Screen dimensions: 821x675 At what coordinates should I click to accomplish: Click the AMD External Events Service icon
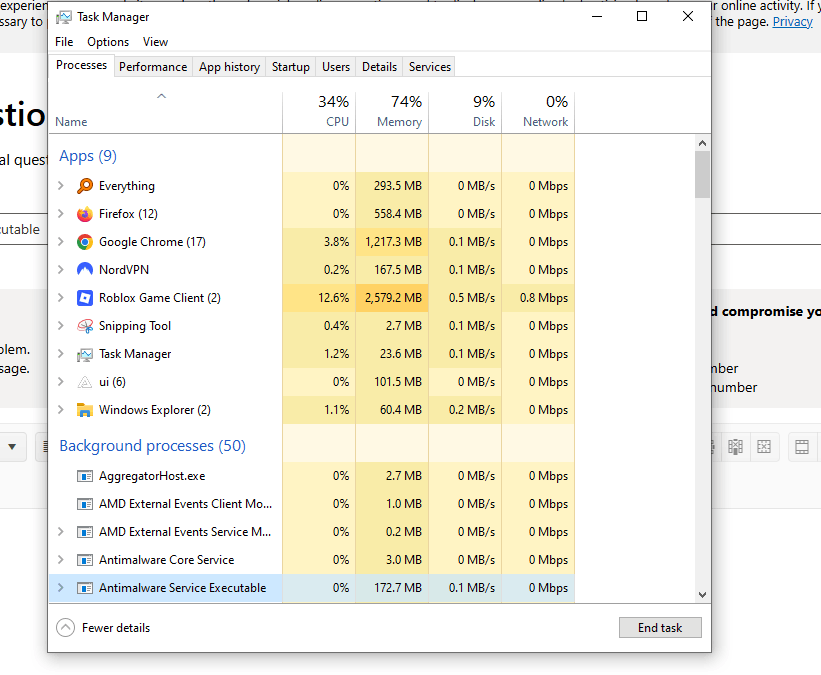click(x=85, y=532)
